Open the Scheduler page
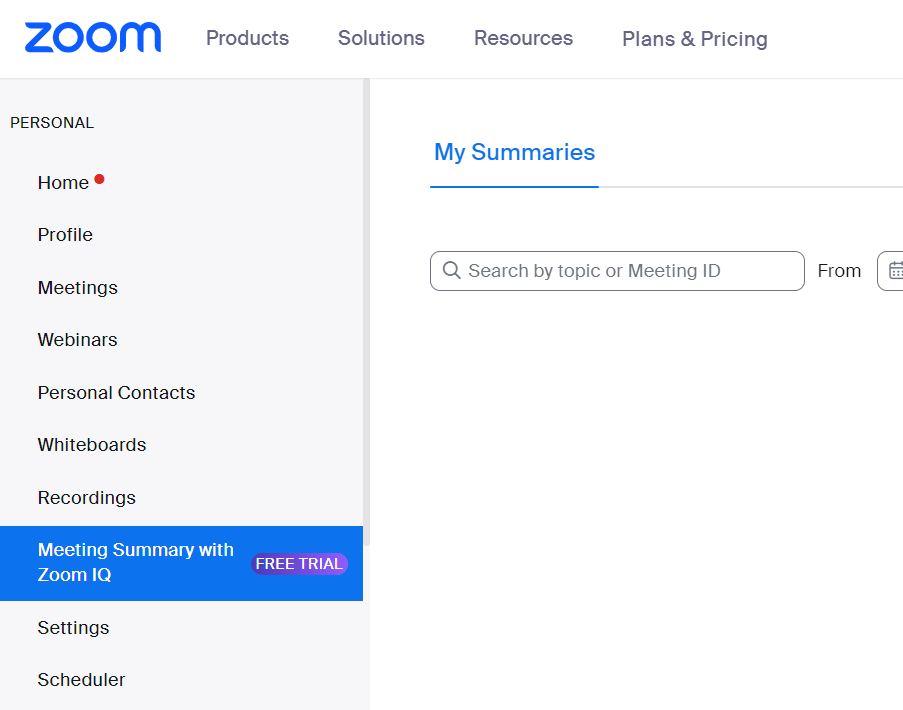This screenshot has height=710, width=903. click(81, 679)
